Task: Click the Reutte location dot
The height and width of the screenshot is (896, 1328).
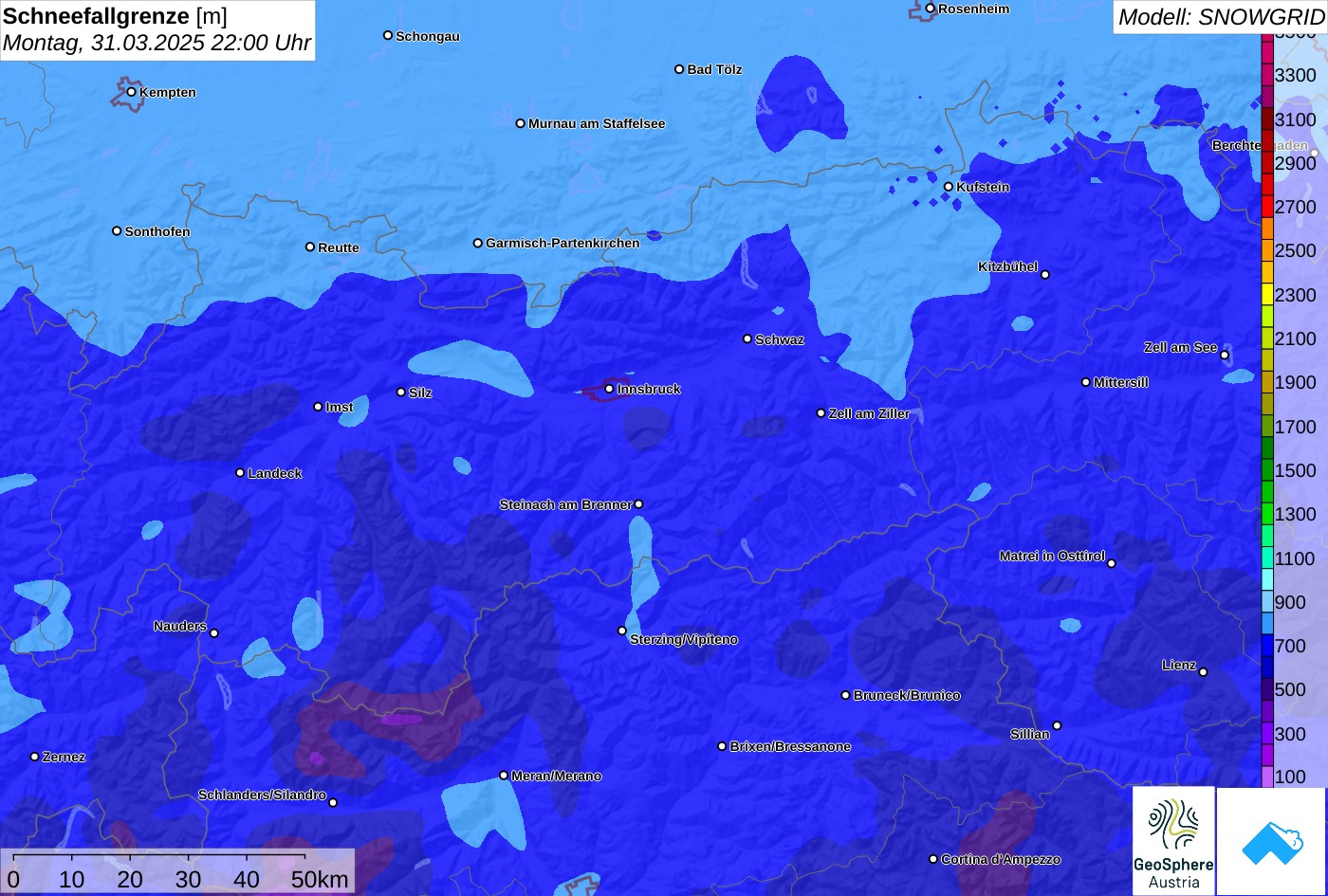Action: pyautogui.click(x=309, y=247)
